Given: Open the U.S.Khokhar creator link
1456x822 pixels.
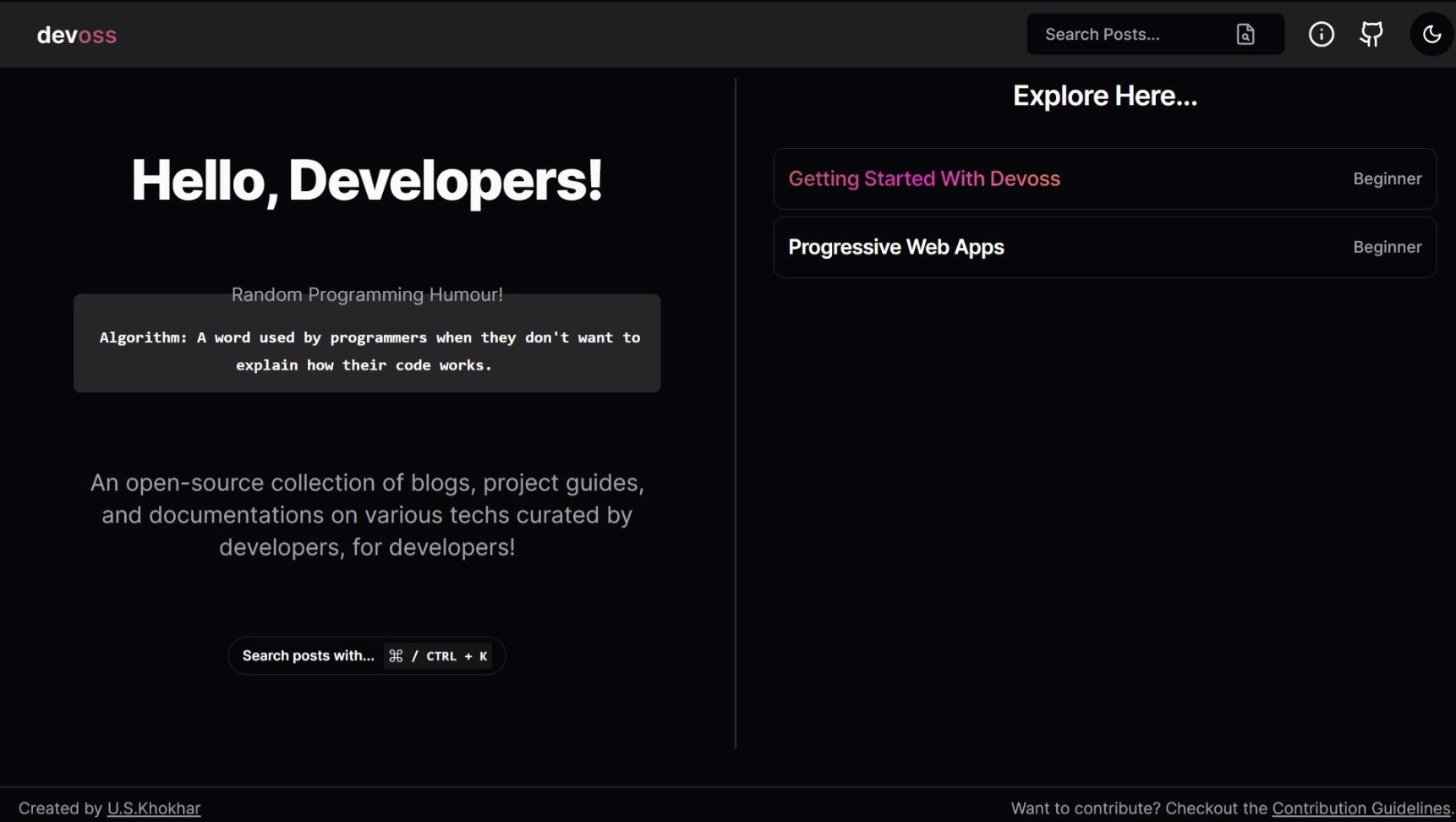Looking at the screenshot, I should point(154,808).
